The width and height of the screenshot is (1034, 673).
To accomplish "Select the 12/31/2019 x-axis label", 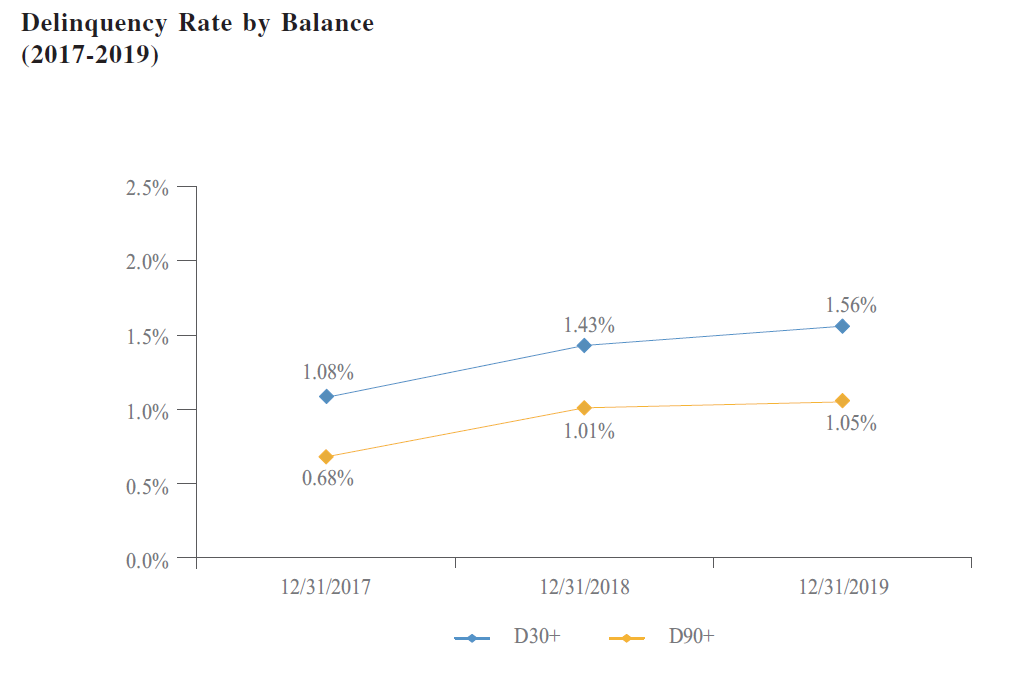I will tap(843, 587).
